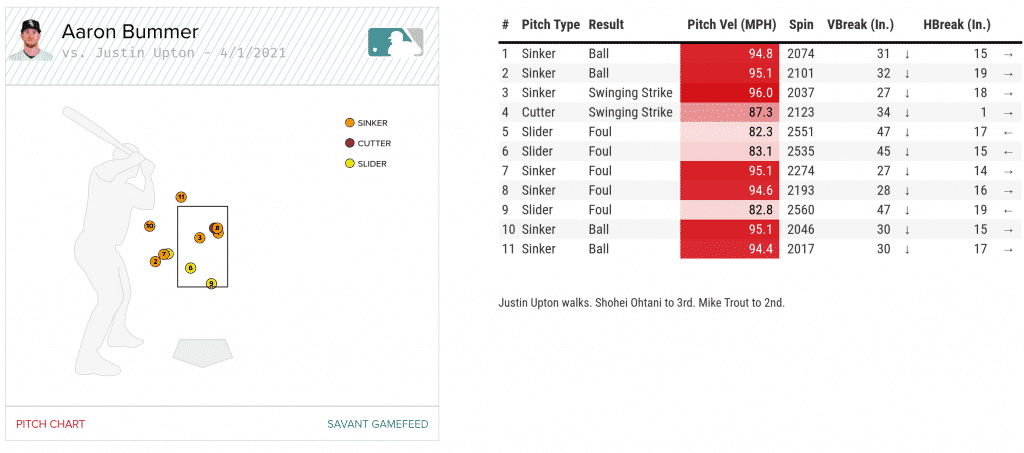The image size is (1024, 453).
Task: Select pitch 2 marker left of zone
Action: 155,262
